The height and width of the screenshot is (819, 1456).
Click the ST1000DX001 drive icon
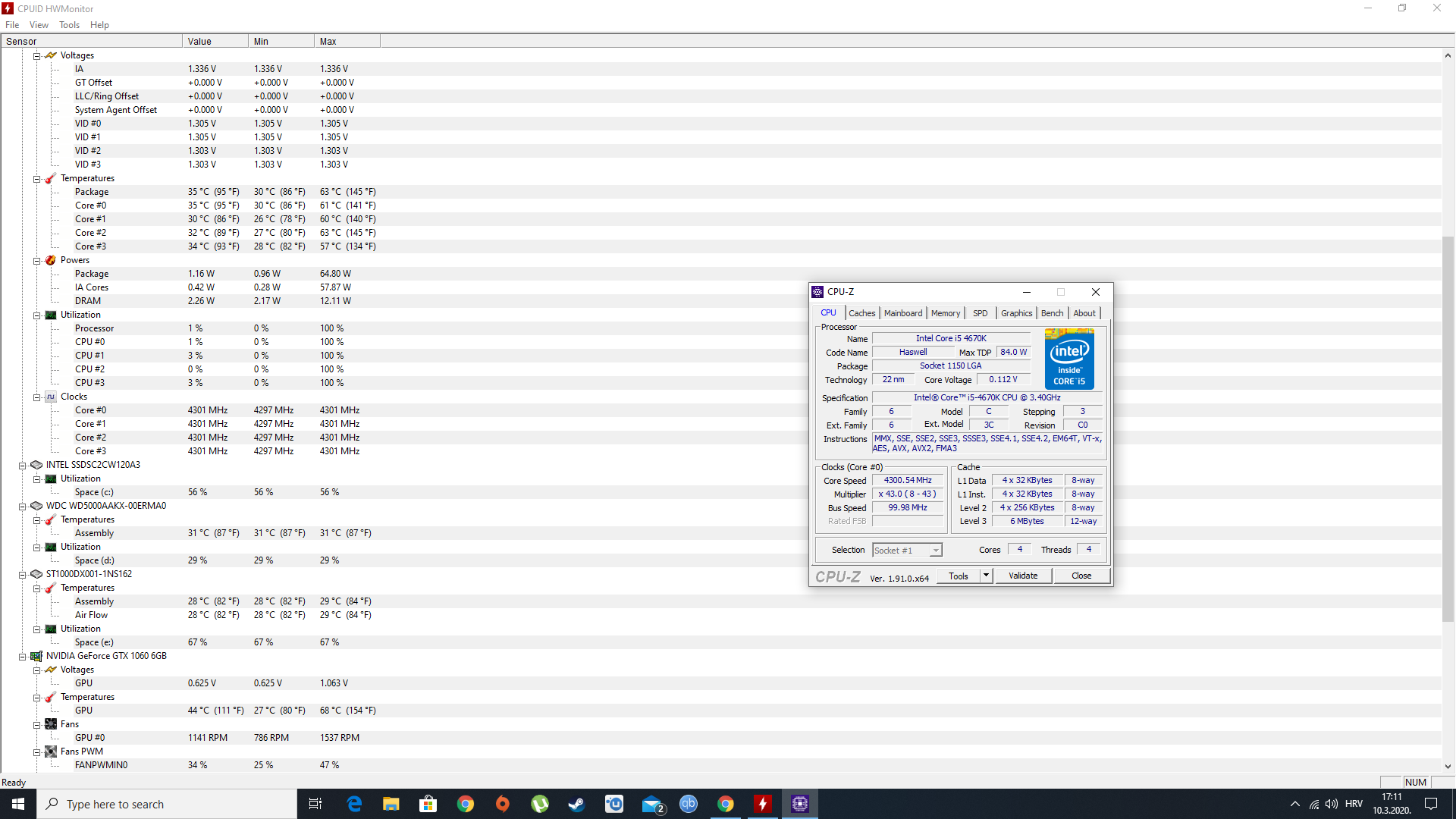click(36, 574)
